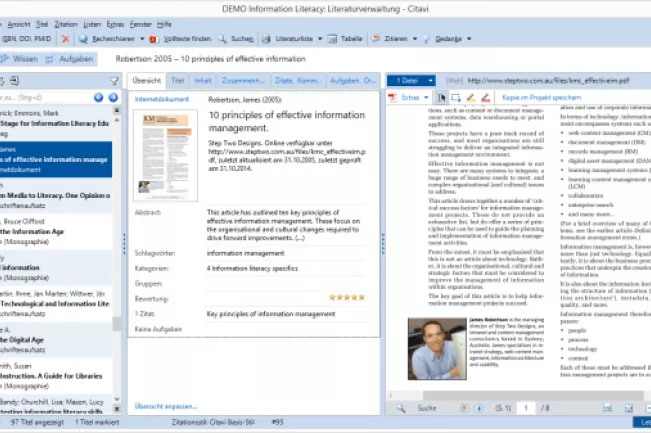Screen dimensions: 651x433
Task: Click the ISBN, DOI, PMID button
Action: tap(26, 39)
